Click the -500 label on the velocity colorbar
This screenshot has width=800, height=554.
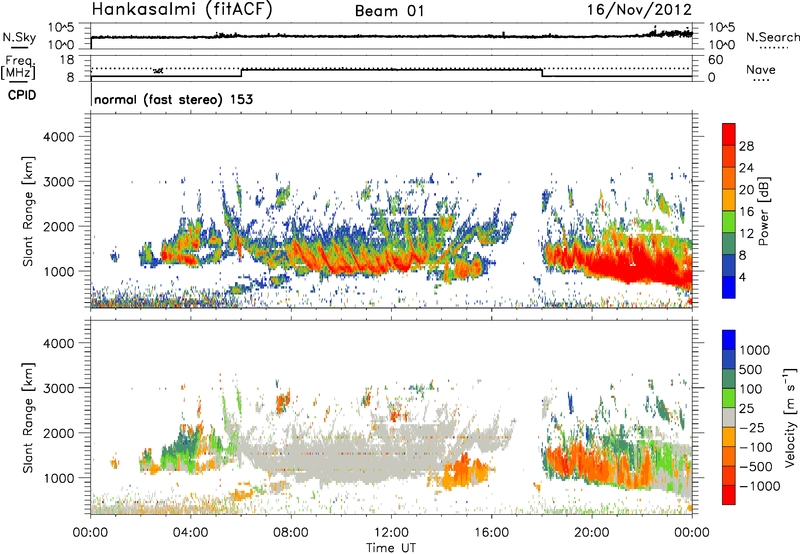pos(756,466)
